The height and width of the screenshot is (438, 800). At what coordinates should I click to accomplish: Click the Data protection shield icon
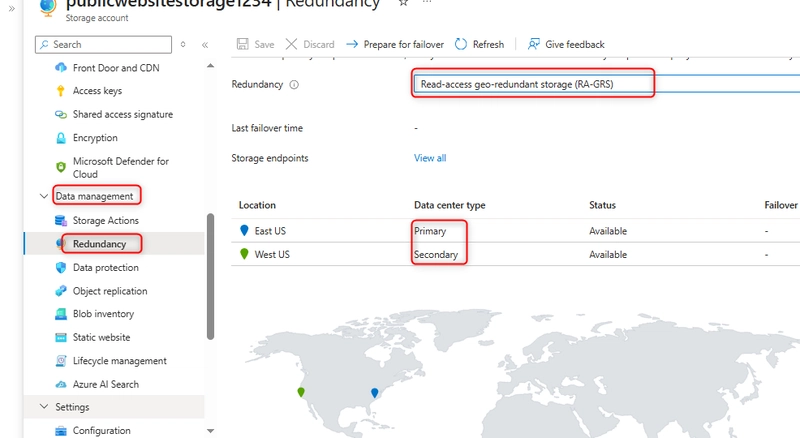coord(61,267)
